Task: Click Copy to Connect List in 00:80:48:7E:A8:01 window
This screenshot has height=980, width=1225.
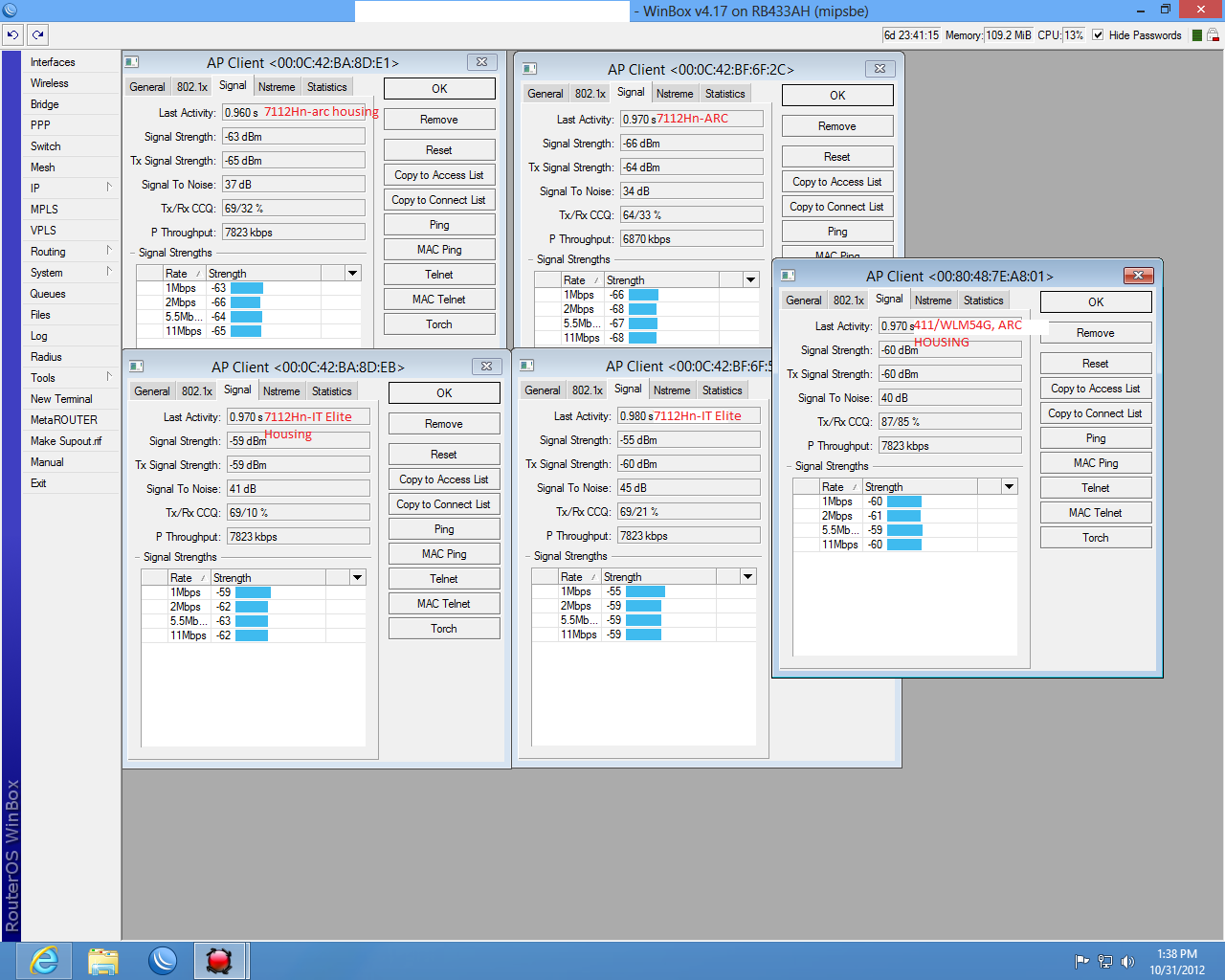Action: pyautogui.click(x=1096, y=413)
